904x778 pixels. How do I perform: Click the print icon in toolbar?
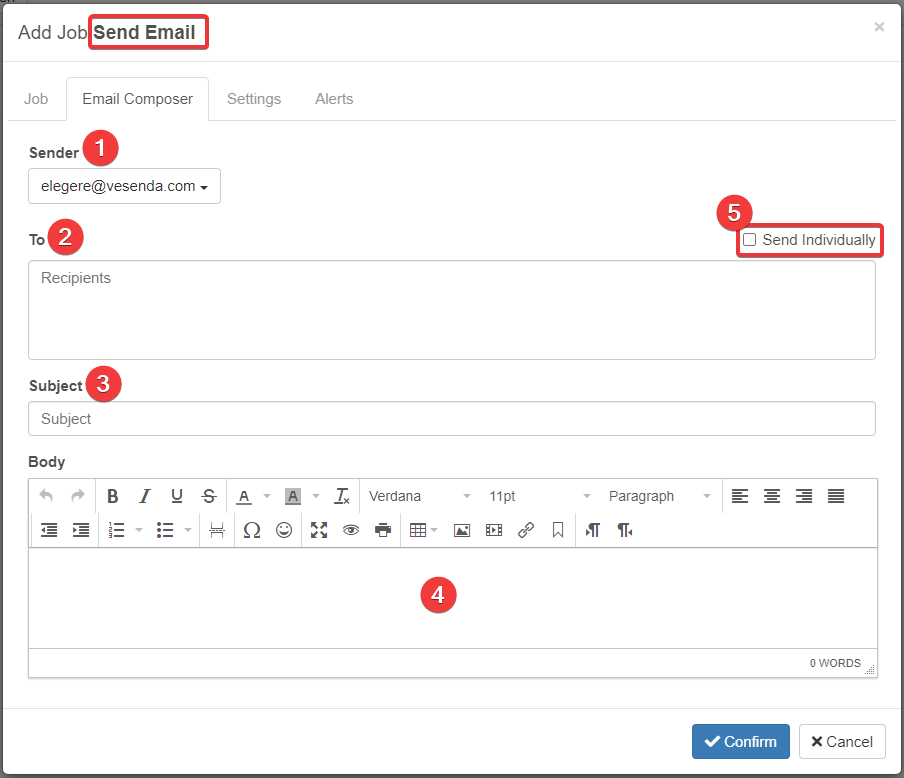click(382, 530)
